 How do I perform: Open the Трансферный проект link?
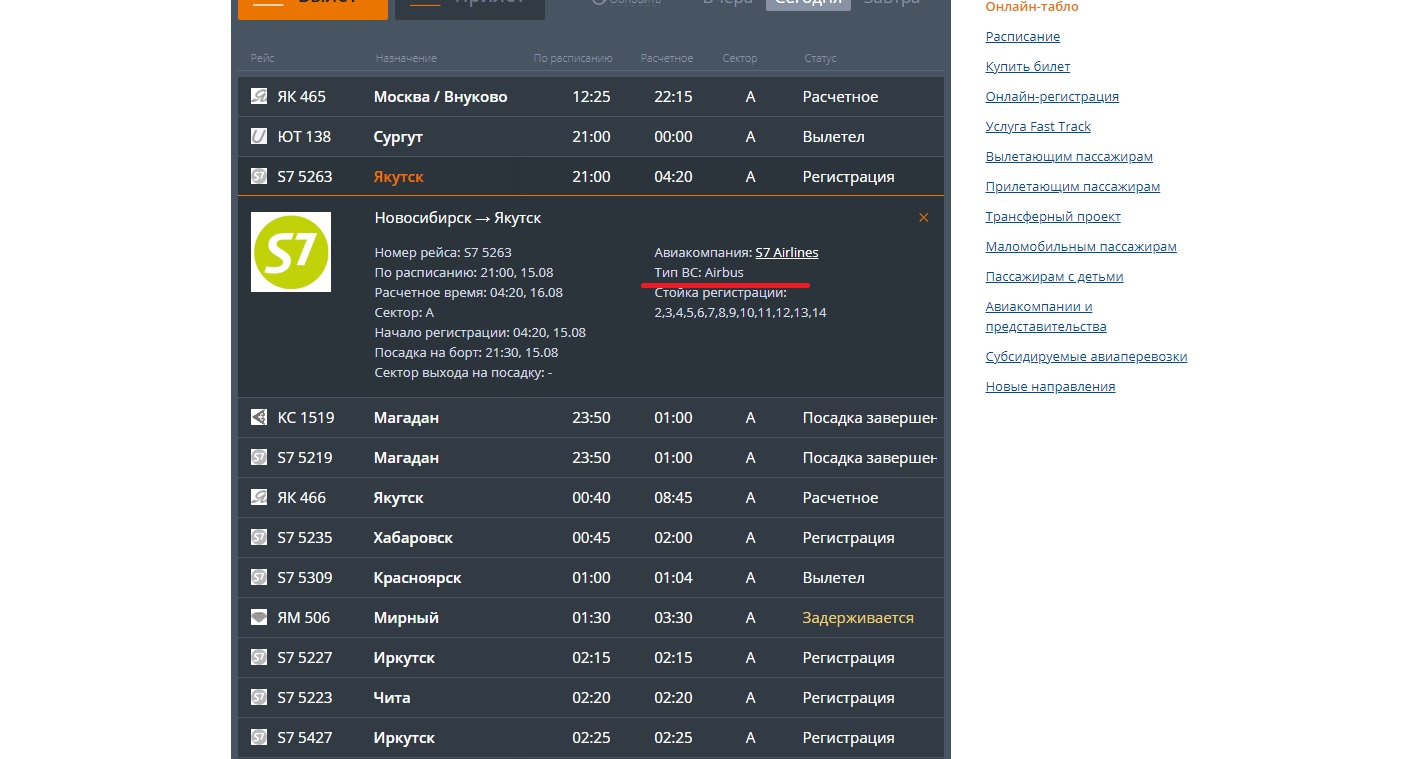pos(1053,217)
